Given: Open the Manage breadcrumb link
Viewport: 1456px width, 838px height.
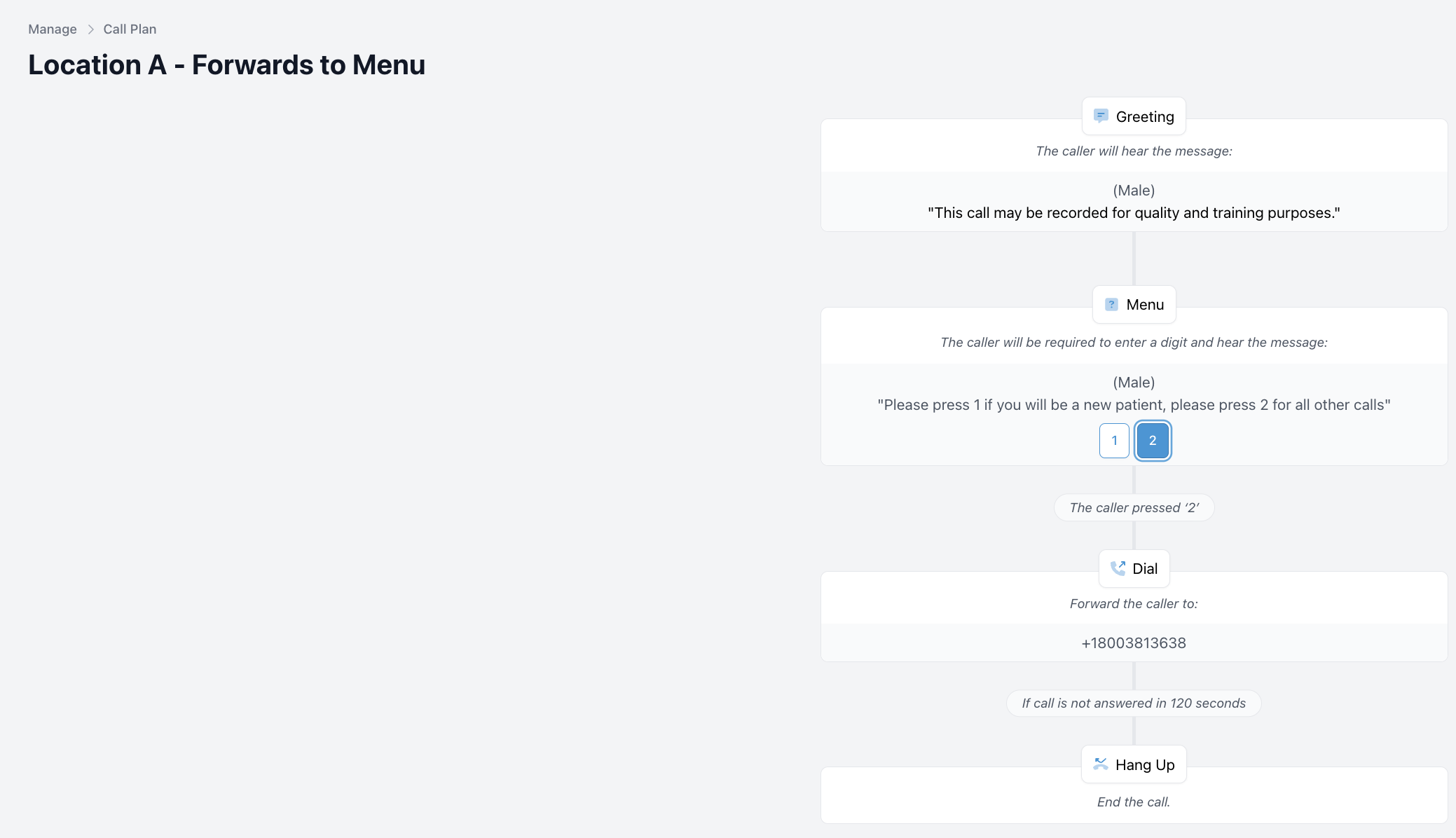Looking at the screenshot, I should click(x=53, y=29).
